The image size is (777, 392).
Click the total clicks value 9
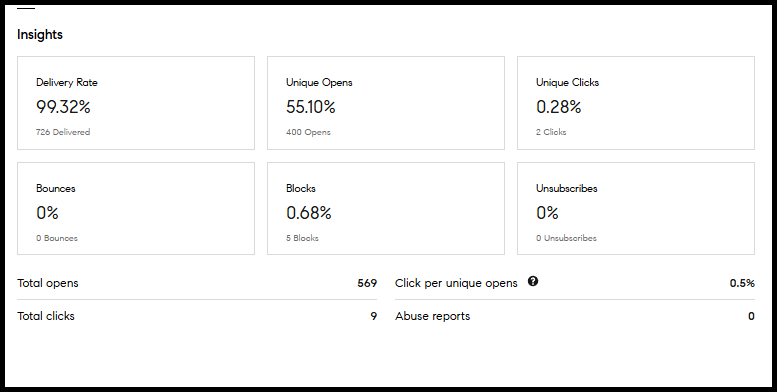click(374, 316)
